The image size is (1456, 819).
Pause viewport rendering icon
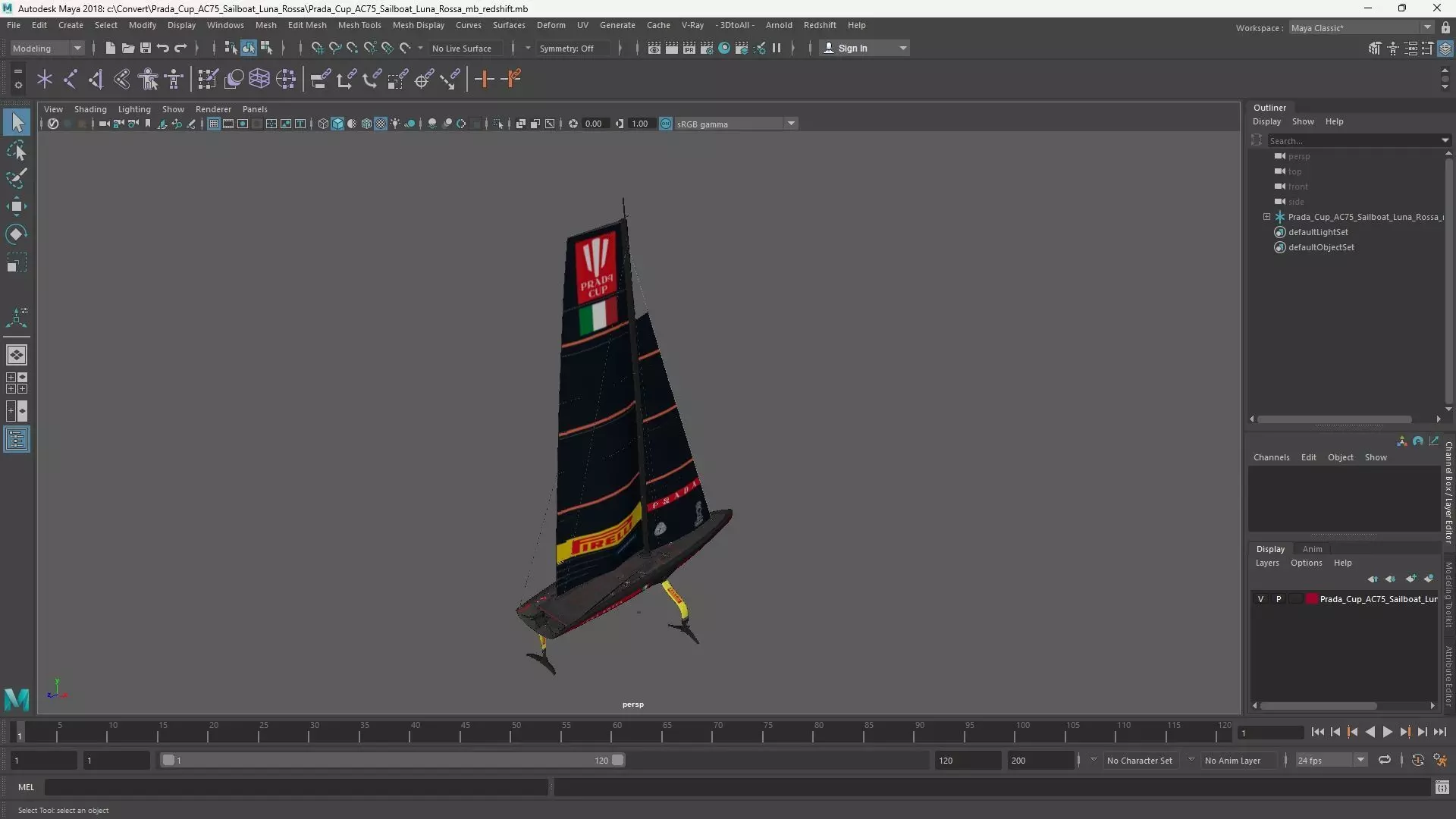point(777,48)
